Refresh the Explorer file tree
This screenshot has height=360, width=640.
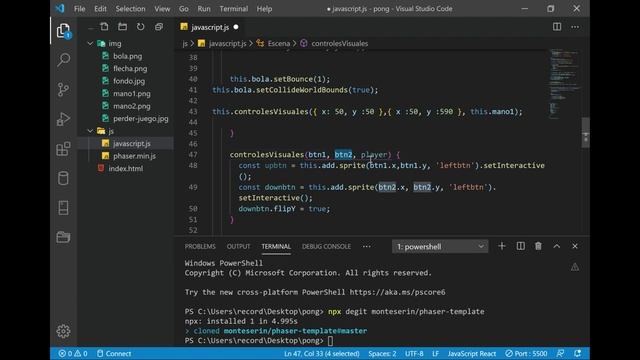(x=140, y=27)
